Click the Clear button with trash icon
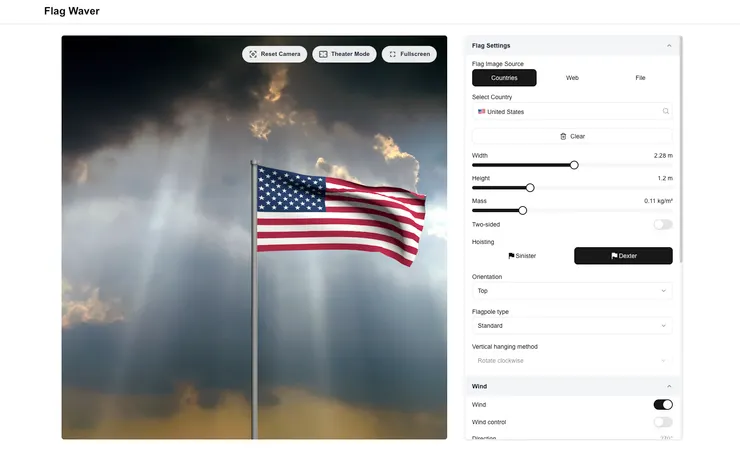 572,136
